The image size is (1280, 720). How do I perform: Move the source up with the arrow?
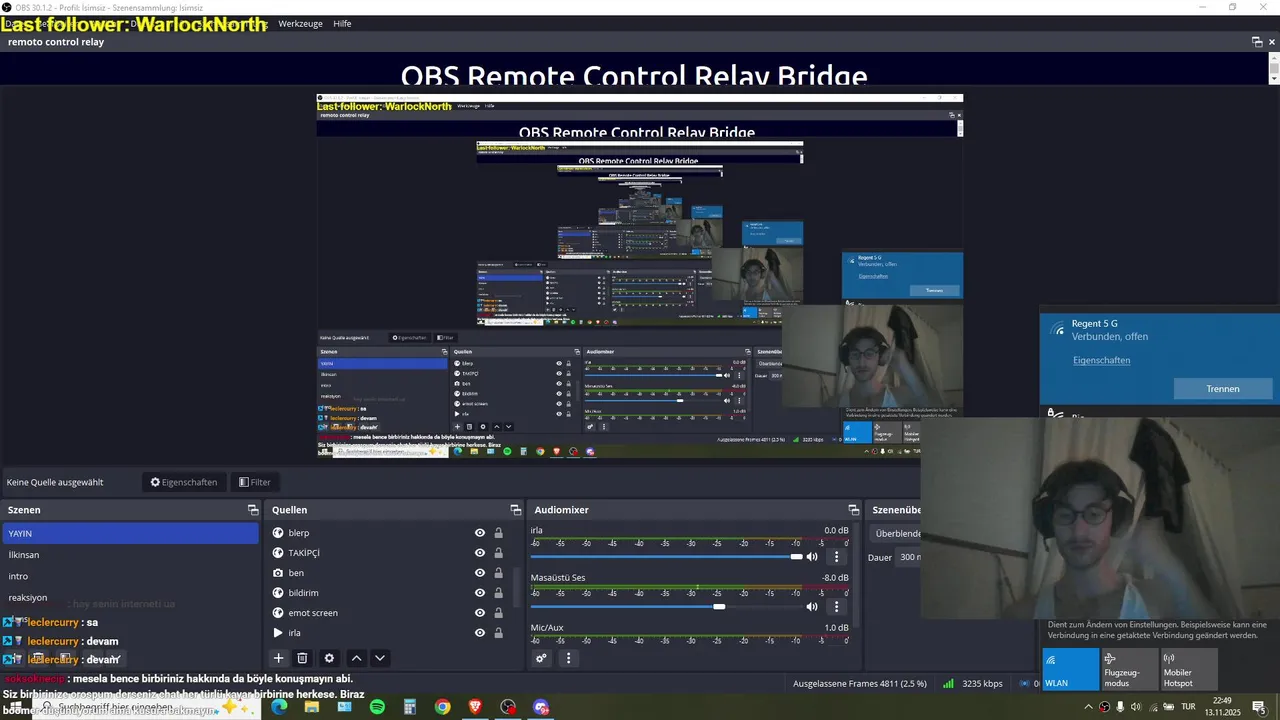pyautogui.click(x=356, y=658)
